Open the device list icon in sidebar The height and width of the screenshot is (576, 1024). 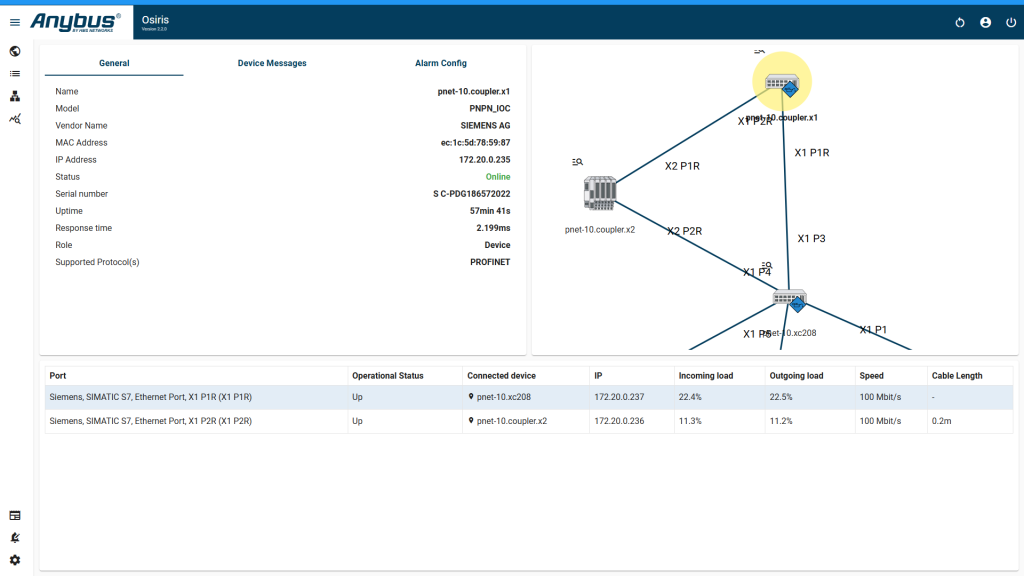pyautogui.click(x=14, y=74)
